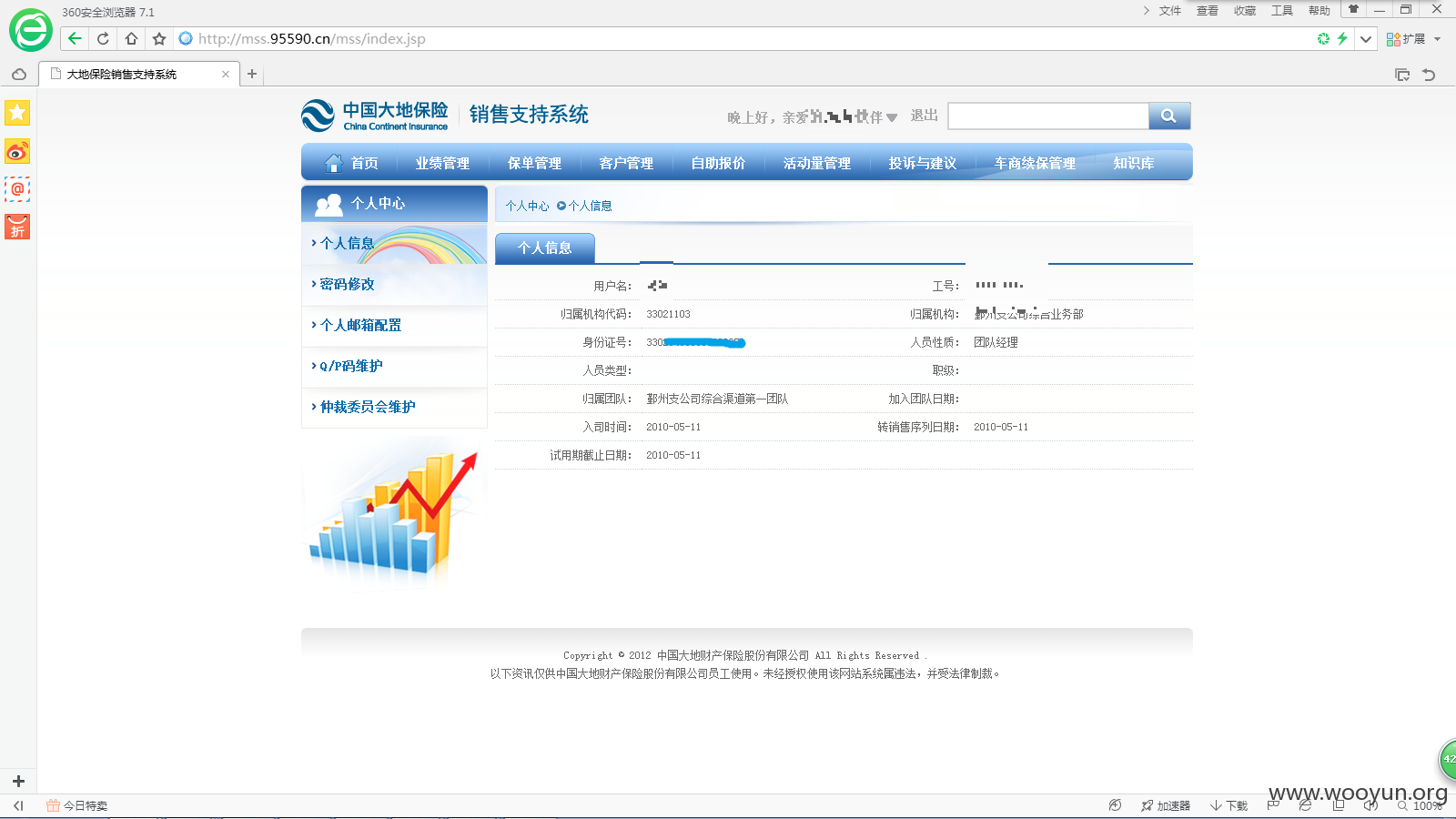
Task: Open the browser skin shirt icon
Action: click(1353, 9)
